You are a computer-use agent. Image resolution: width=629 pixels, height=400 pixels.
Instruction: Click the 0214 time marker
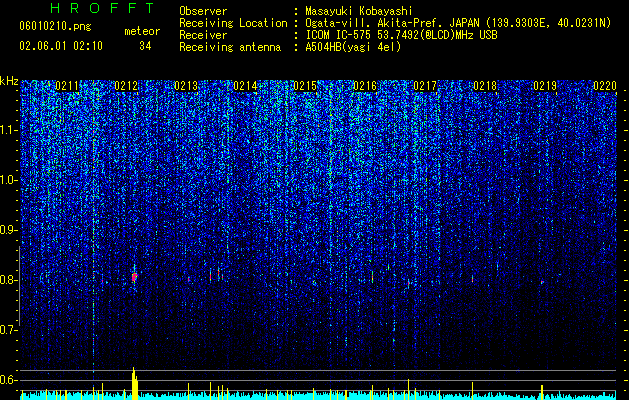tap(245, 86)
